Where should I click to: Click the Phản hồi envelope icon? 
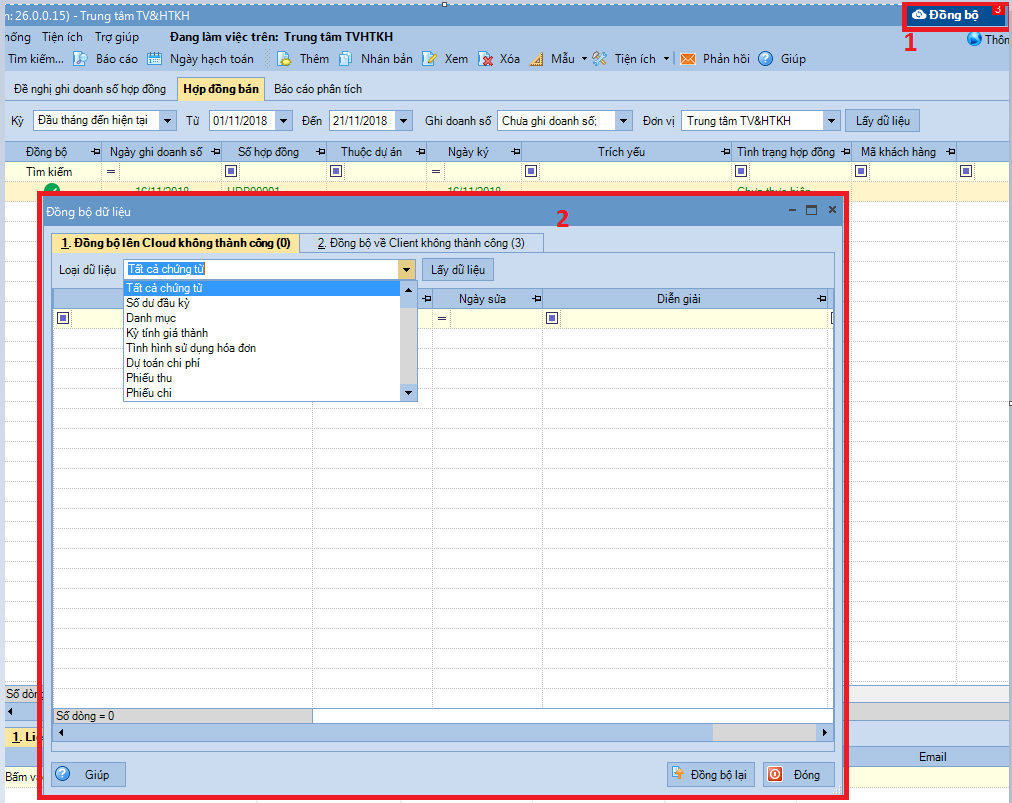point(688,59)
